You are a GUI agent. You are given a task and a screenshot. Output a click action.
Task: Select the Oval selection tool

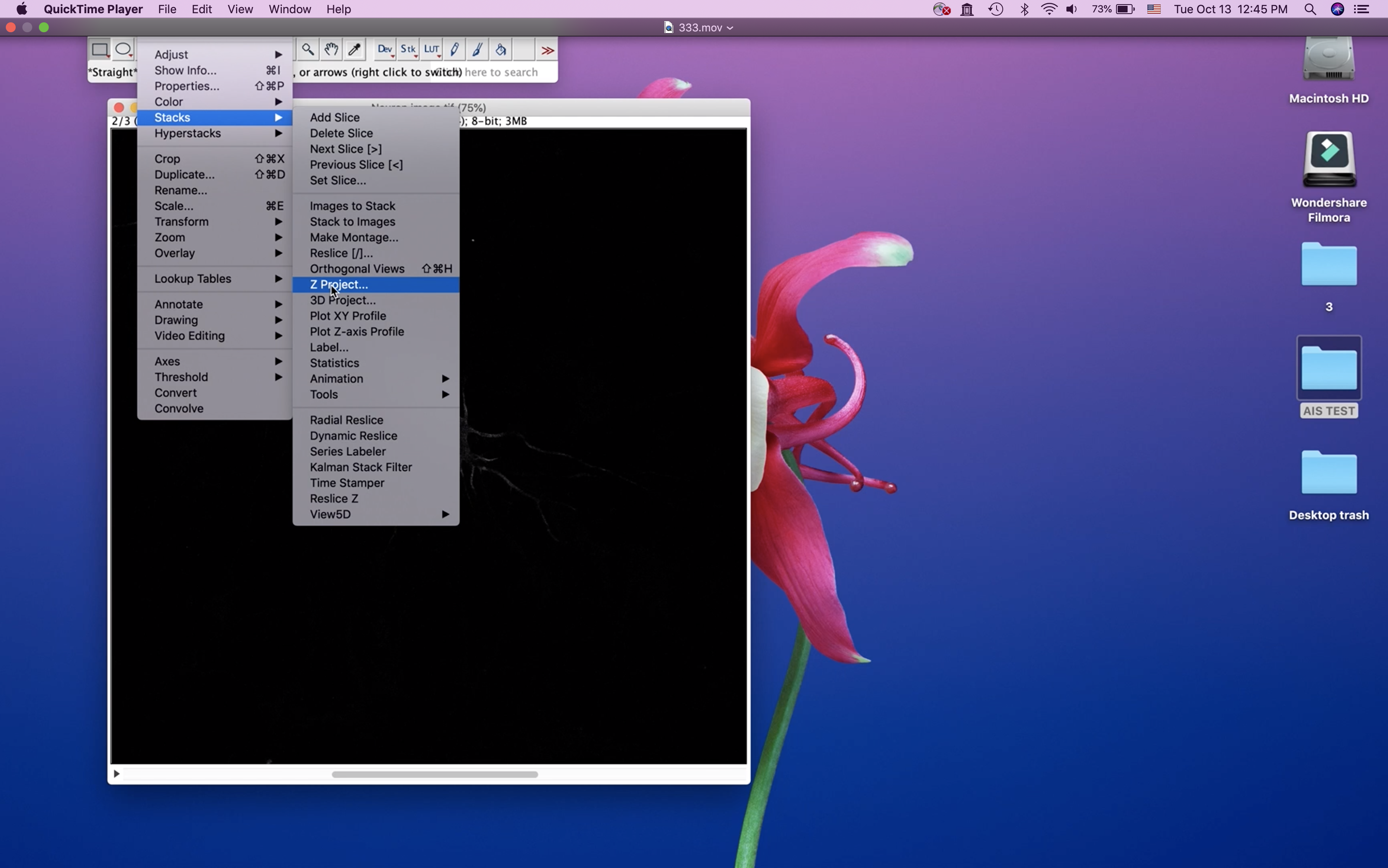pyautogui.click(x=124, y=49)
